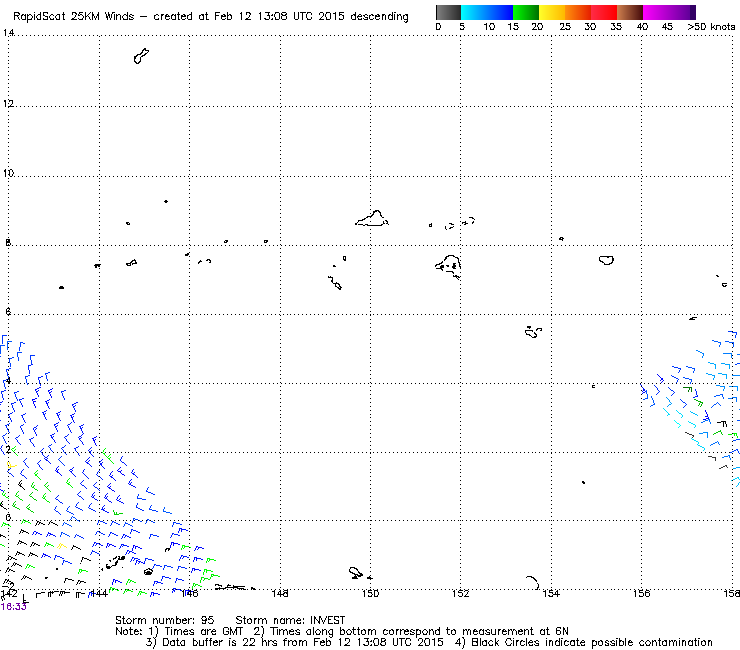This screenshot has width=740, height=650.
Task: Click the latitude axis label '14'
Action: 8,33
